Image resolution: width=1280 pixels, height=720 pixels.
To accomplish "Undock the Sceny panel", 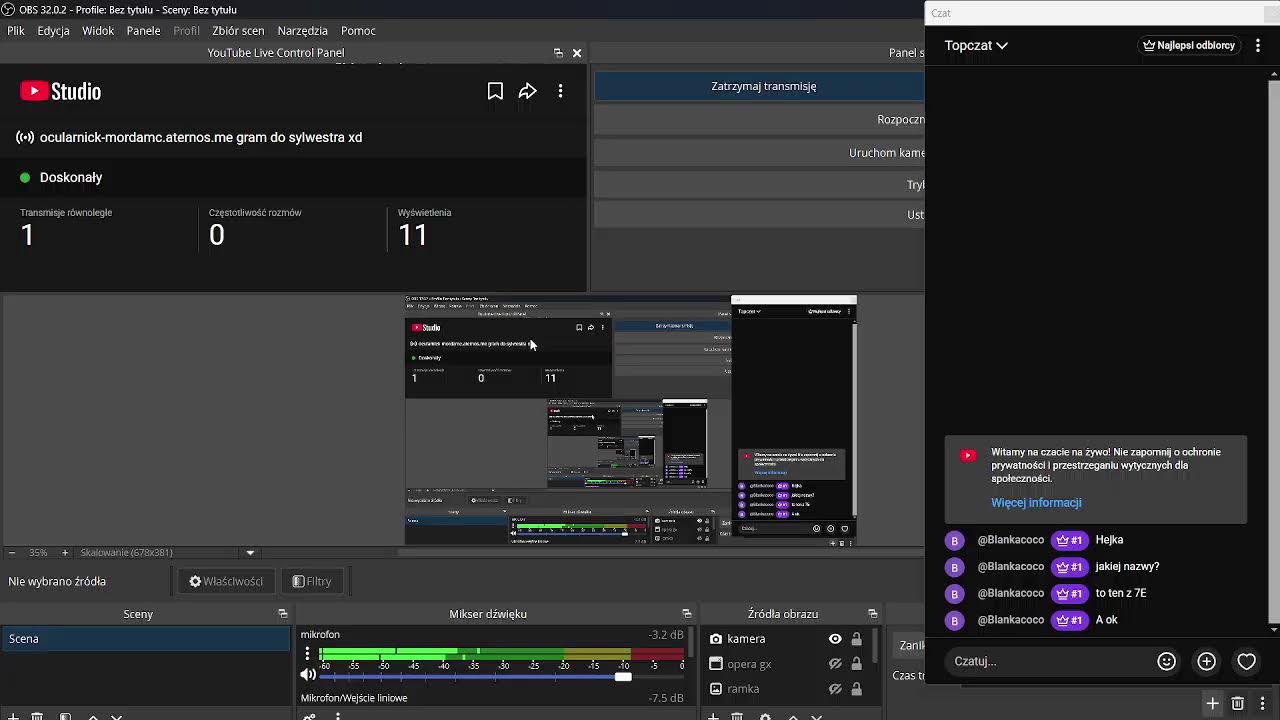I will tap(283, 614).
